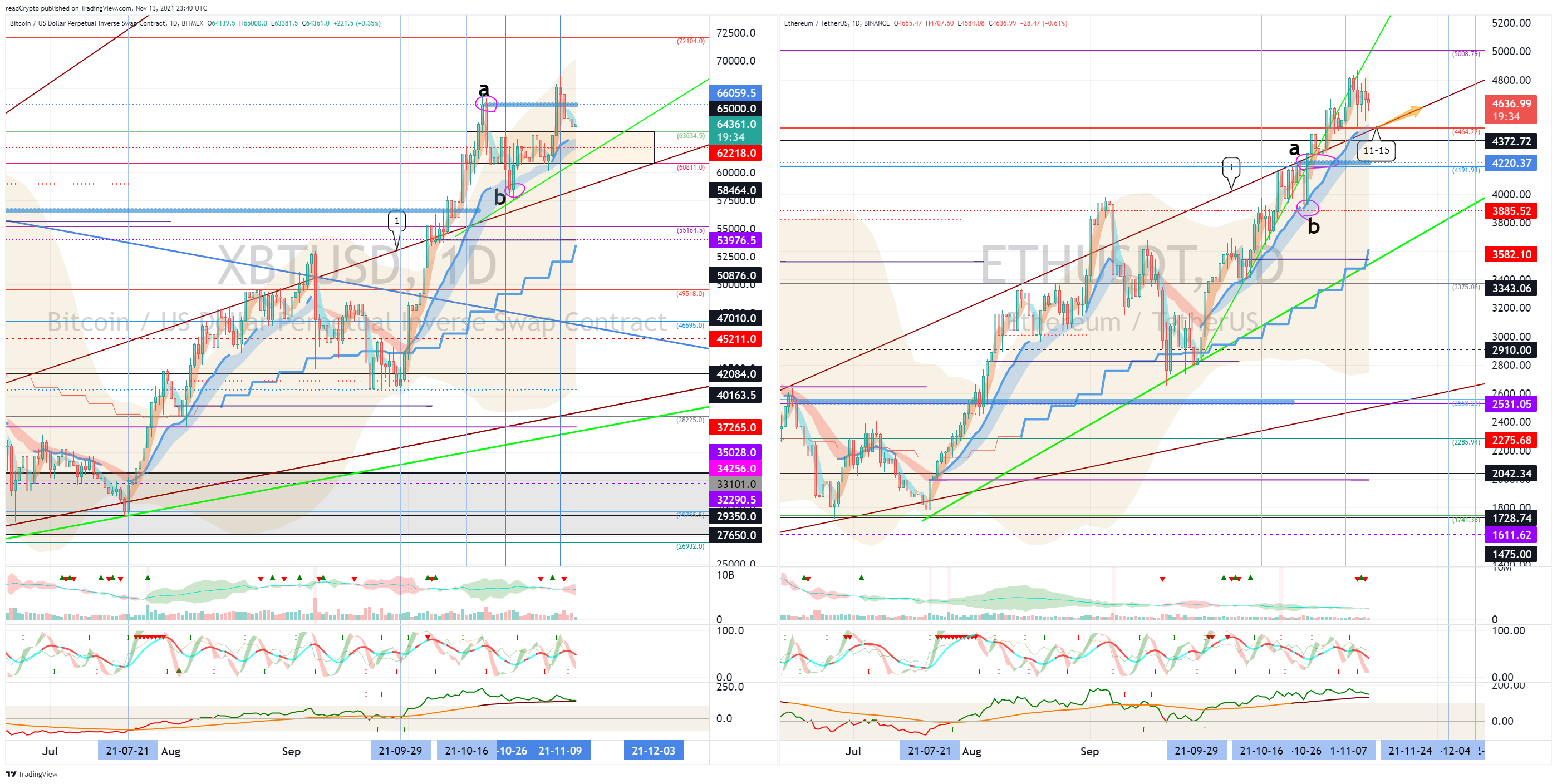Select the 47010.0 price label
Image resolution: width=1557 pixels, height=784 pixels.
coord(735,318)
